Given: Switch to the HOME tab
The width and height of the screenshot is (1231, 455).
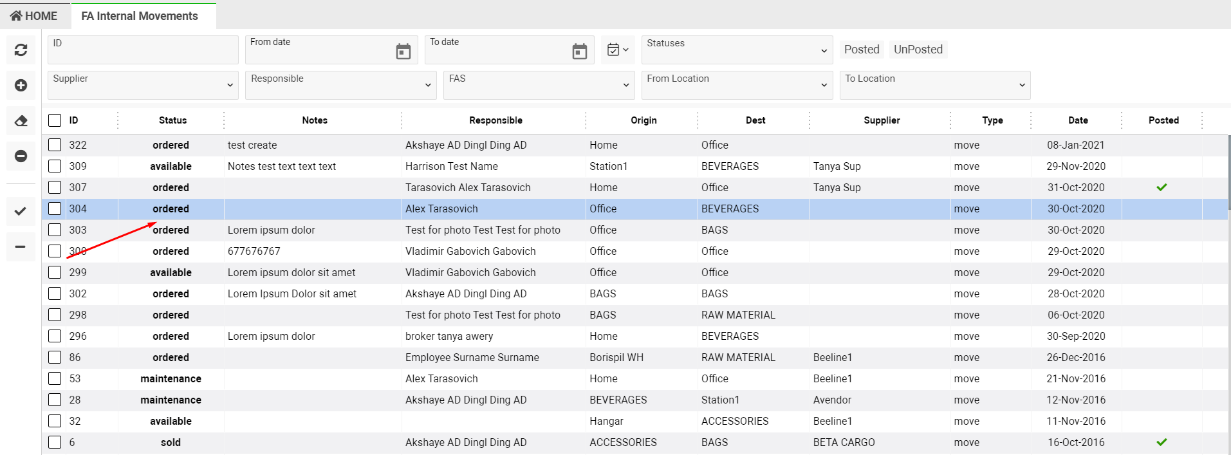Looking at the screenshot, I should (x=34, y=16).
